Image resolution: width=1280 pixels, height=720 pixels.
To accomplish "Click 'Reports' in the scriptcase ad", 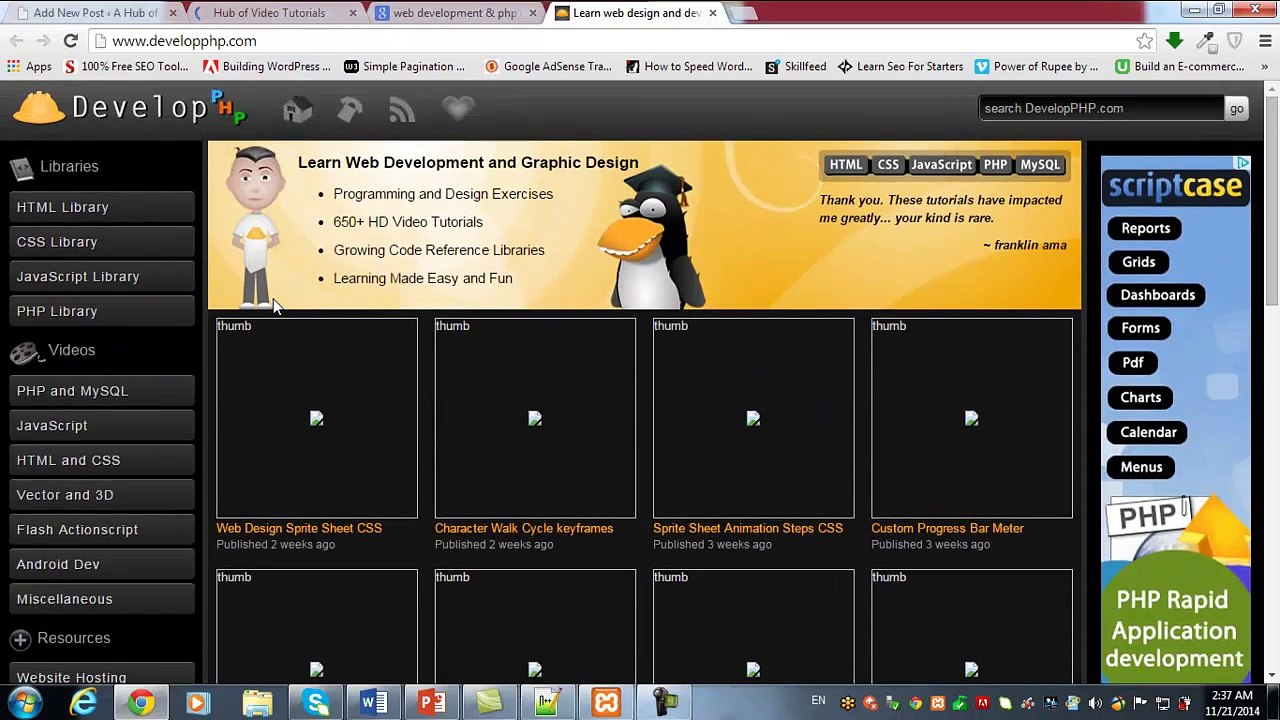I will 1145,228.
